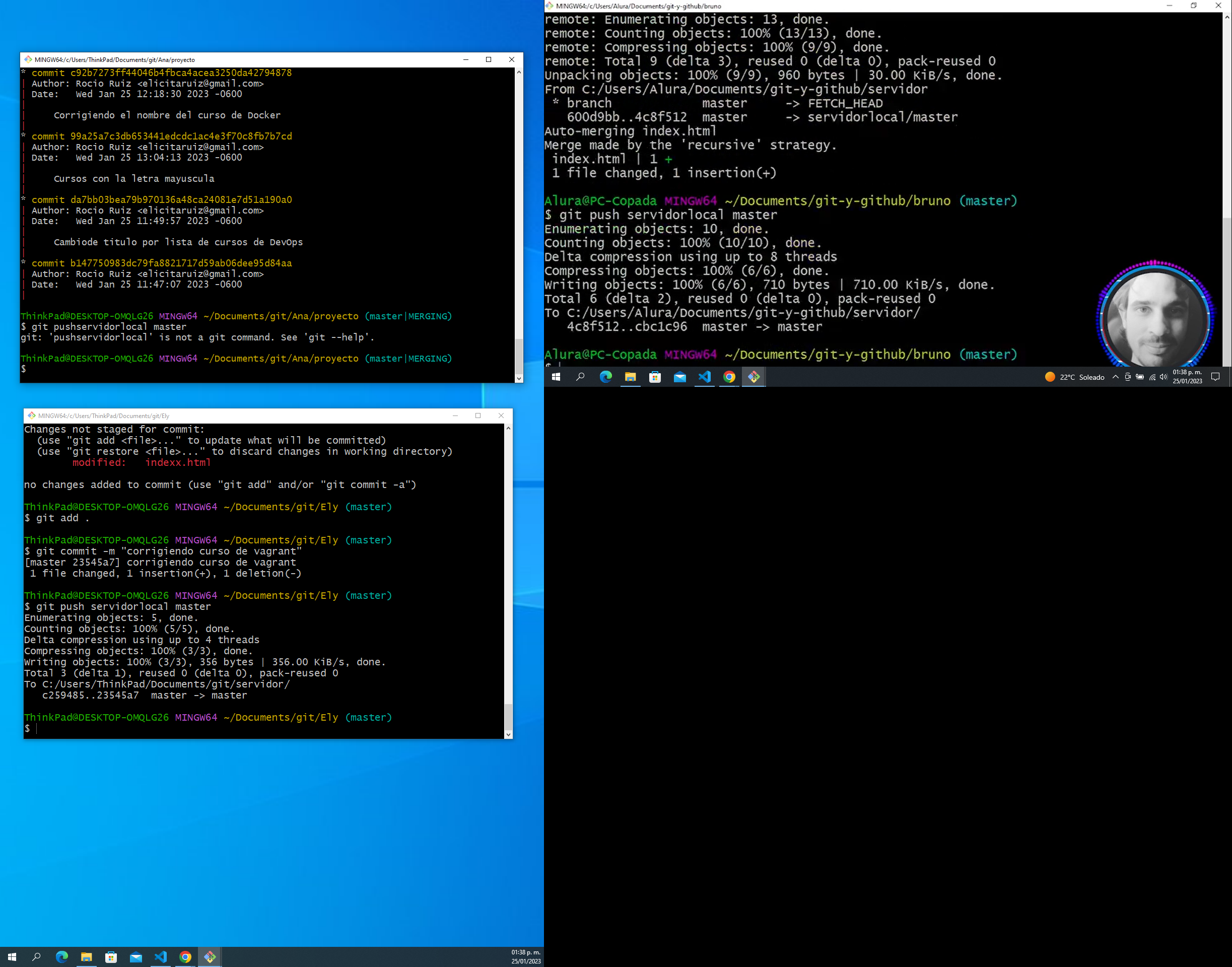Close the Ana/proyecto terminal window

512,59
